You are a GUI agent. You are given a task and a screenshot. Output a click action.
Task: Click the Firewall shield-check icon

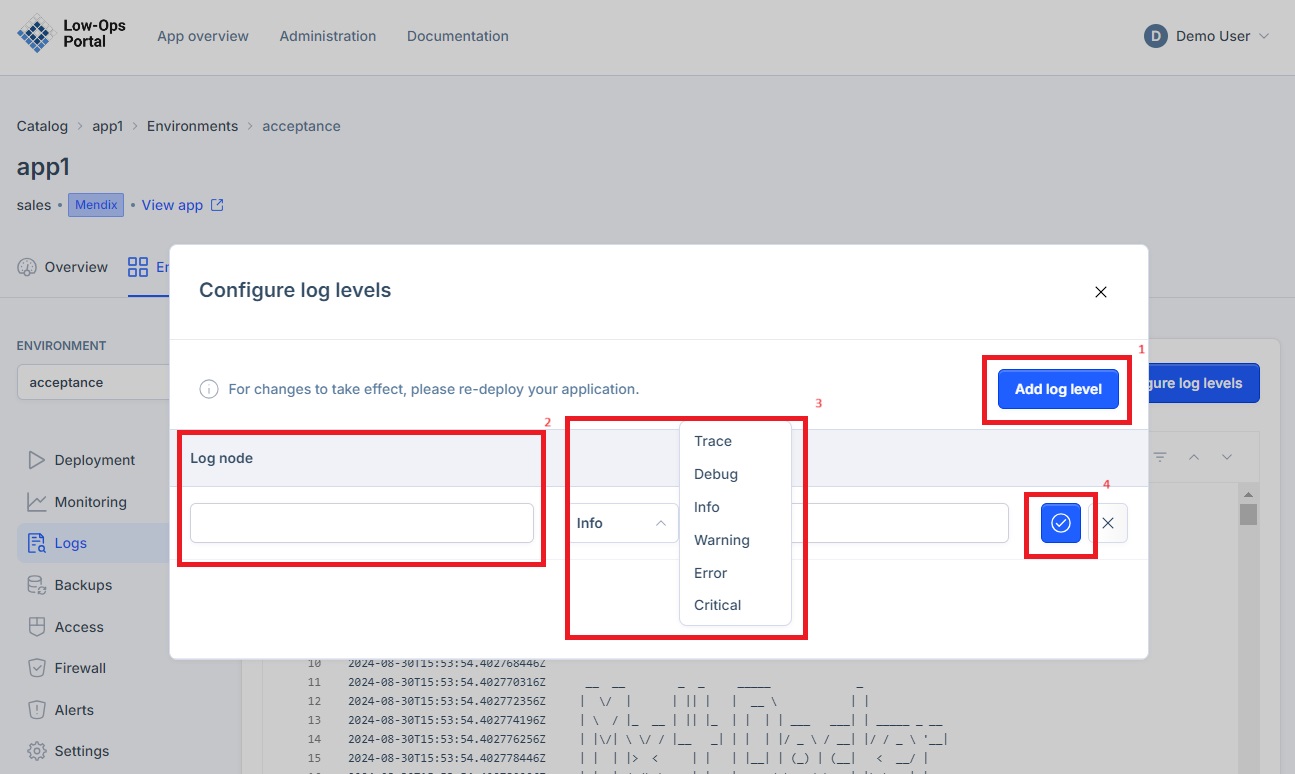pyautogui.click(x=37, y=668)
